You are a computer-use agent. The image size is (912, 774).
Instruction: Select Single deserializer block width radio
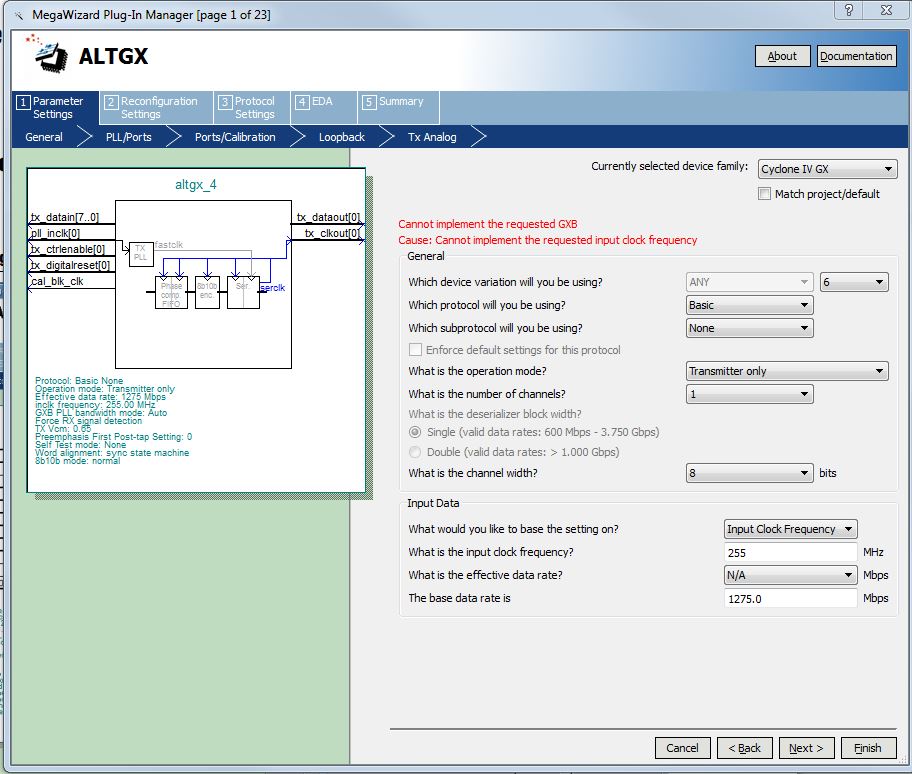pos(415,432)
